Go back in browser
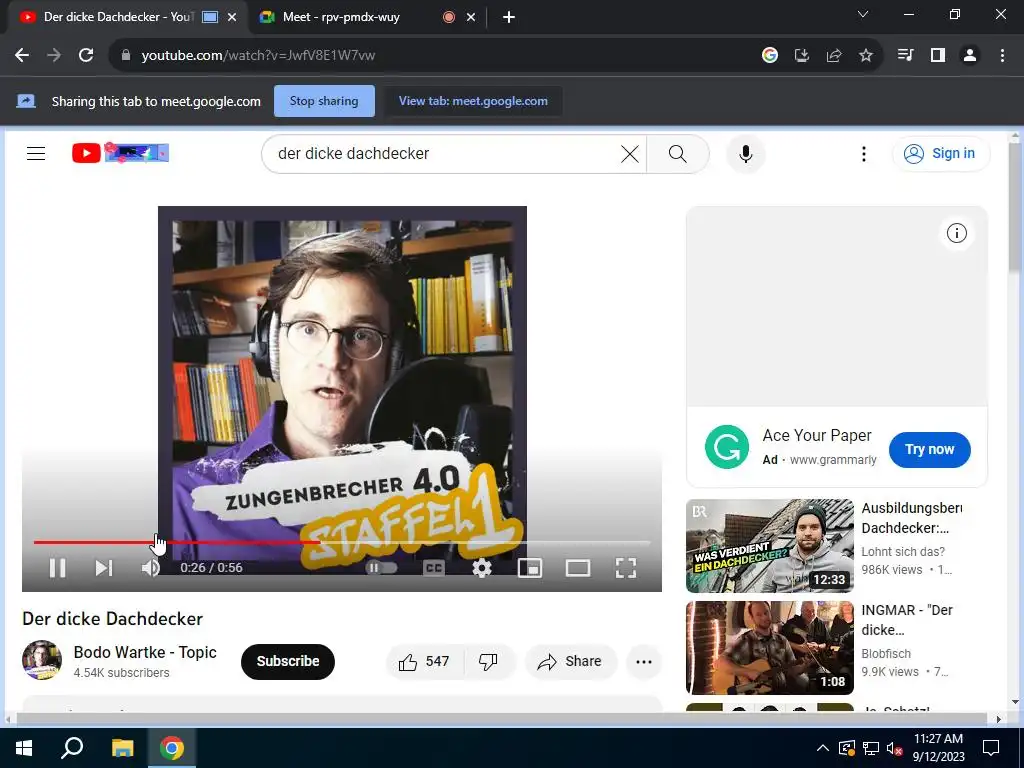This screenshot has height=768, width=1024. 22,56
